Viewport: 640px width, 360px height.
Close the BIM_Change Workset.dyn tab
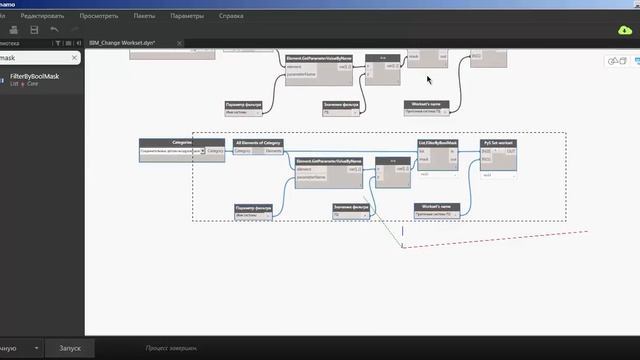click(x=179, y=43)
